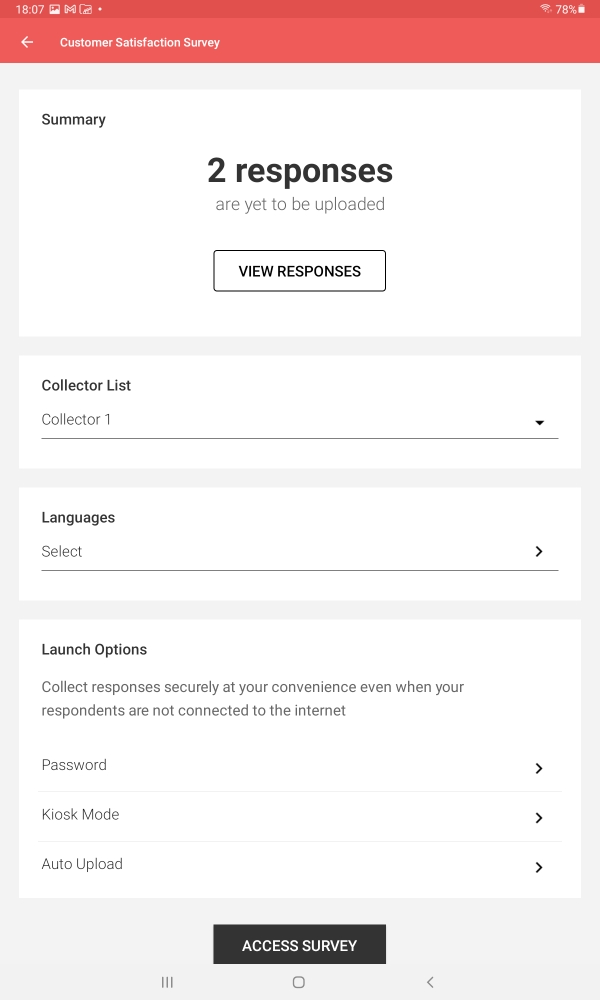The height and width of the screenshot is (1000, 600).
Task: Tap the Collector 1 selection field
Action: (x=280, y=420)
